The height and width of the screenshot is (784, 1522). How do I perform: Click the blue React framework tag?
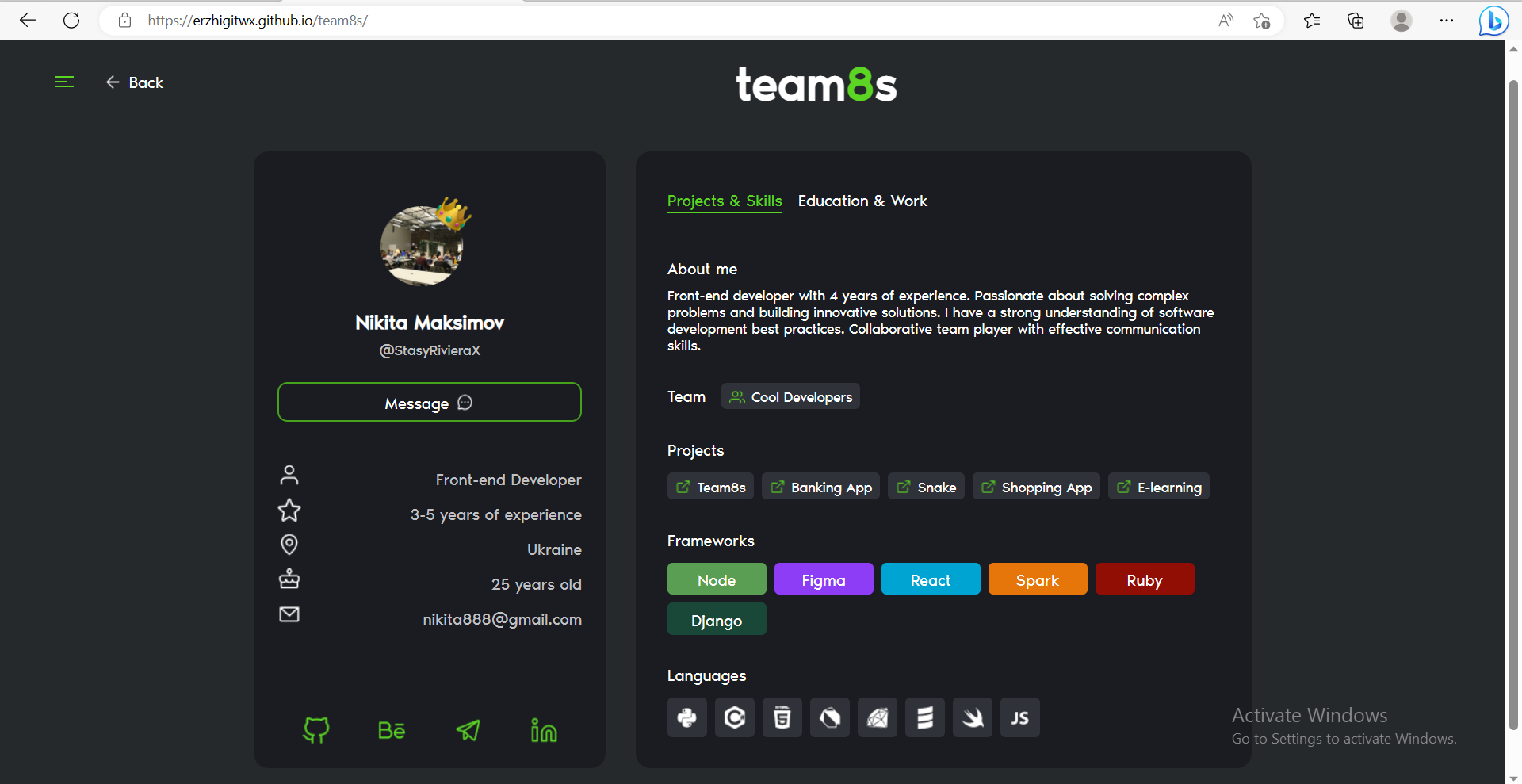[931, 579]
